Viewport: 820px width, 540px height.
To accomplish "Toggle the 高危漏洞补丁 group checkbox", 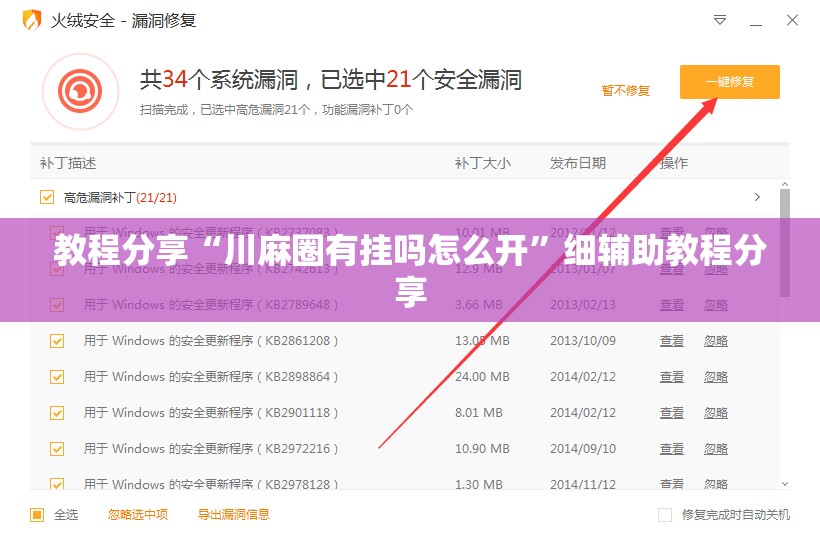I will coord(47,197).
